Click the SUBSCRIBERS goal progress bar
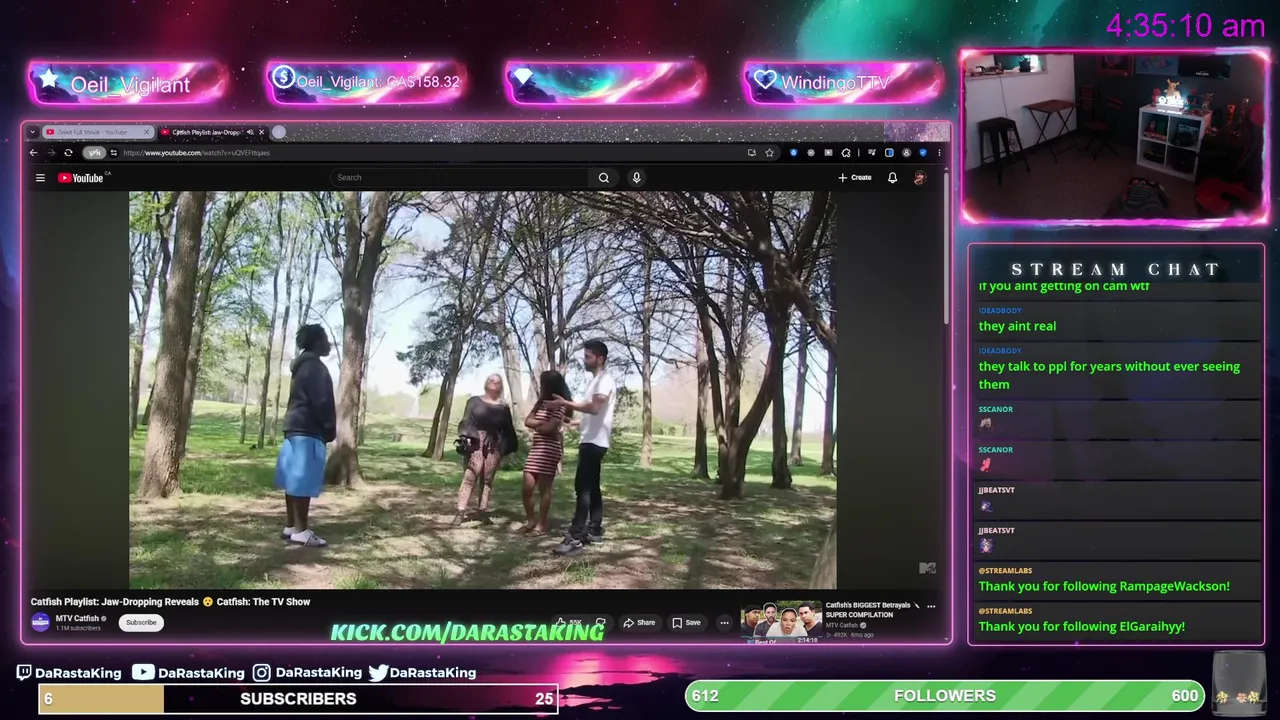This screenshot has height=720, width=1280. (x=298, y=699)
